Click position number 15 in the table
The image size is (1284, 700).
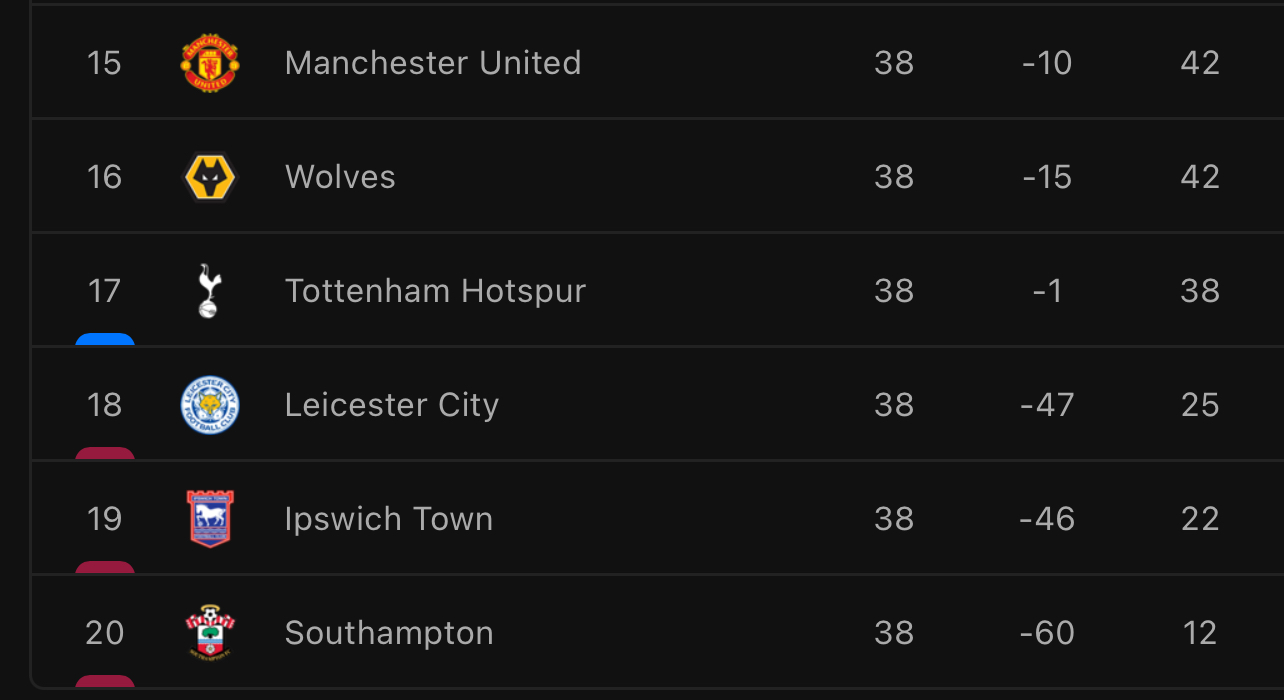pyautogui.click(x=104, y=63)
